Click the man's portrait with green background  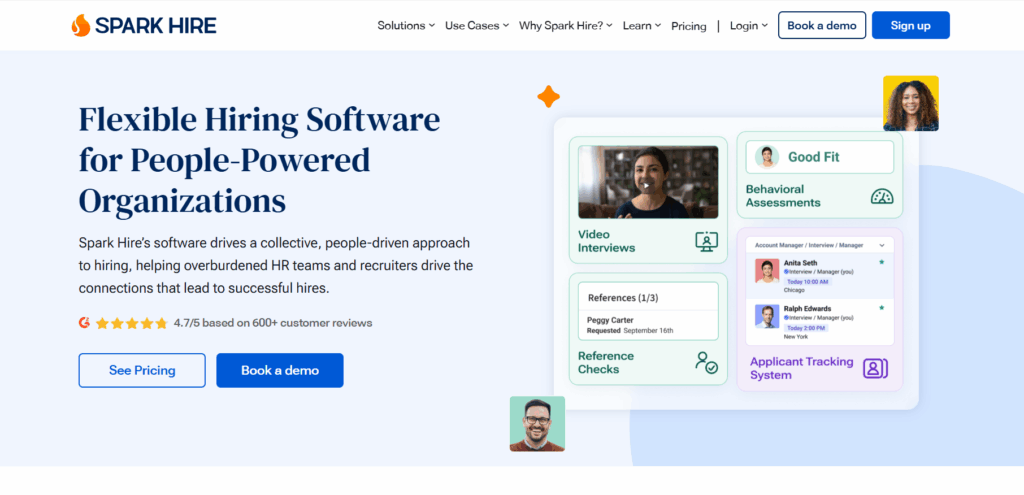coord(537,424)
